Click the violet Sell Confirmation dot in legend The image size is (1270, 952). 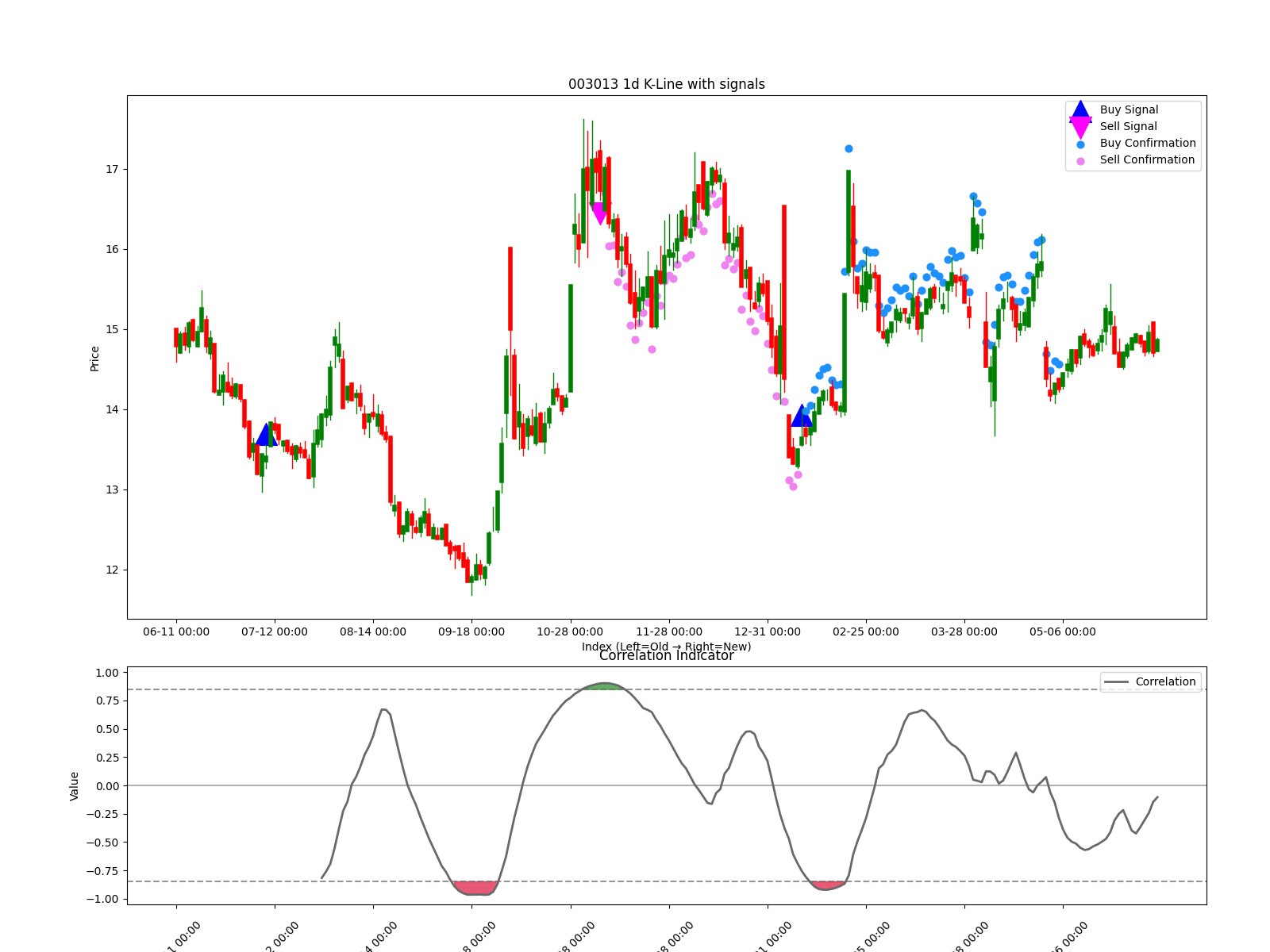(1080, 161)
